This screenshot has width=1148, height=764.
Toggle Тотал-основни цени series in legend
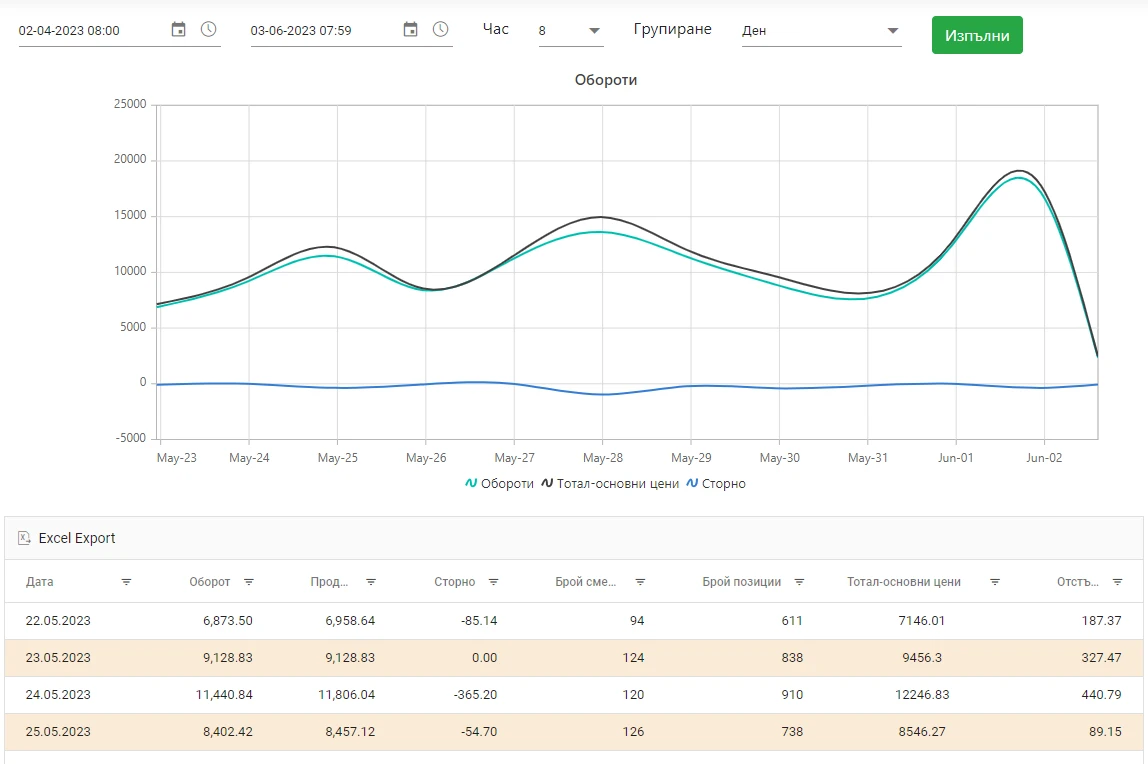[x=610, y=484]
